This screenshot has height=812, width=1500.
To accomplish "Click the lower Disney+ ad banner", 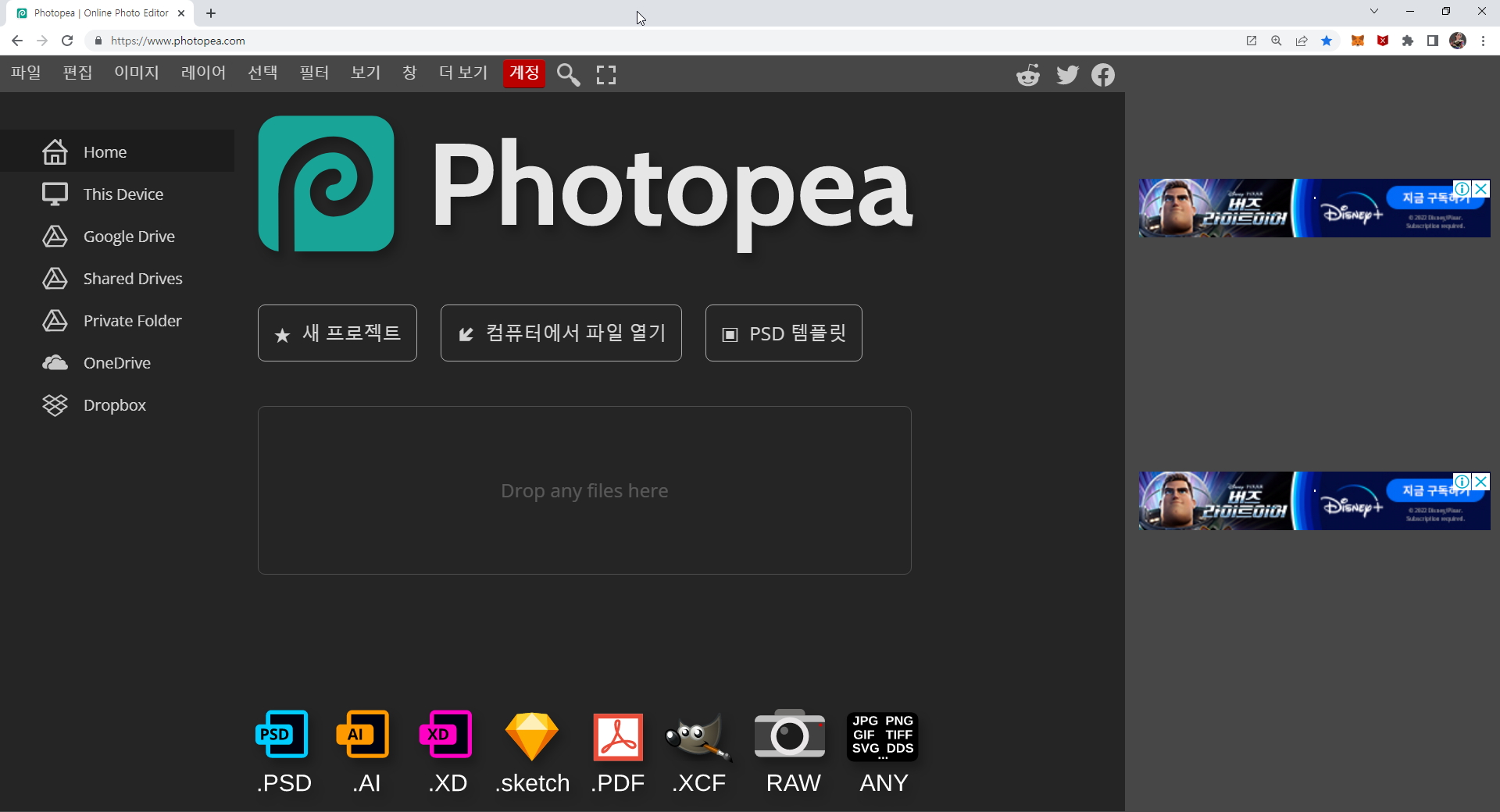I will (x=1314, y=500).
